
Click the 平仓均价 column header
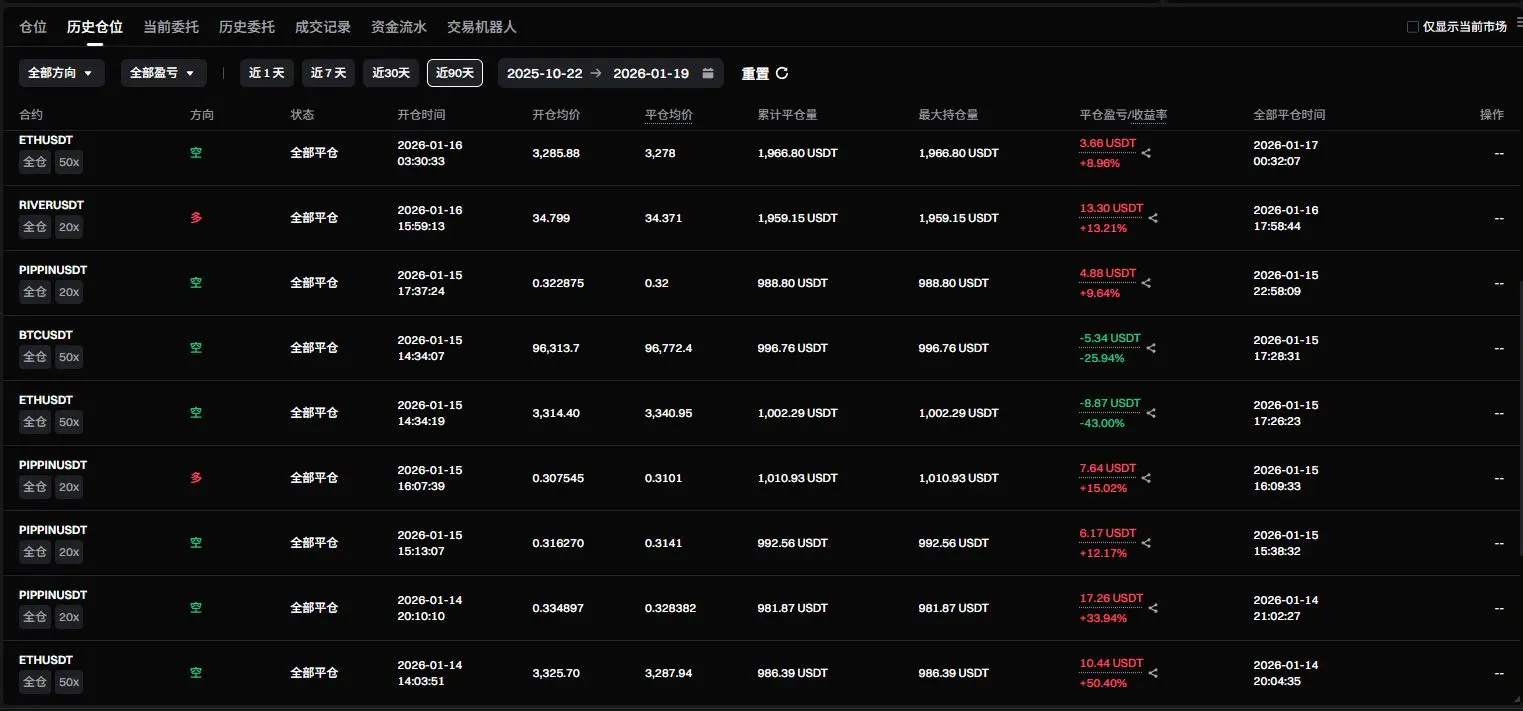pyautogui.click(x=669, y=115)
